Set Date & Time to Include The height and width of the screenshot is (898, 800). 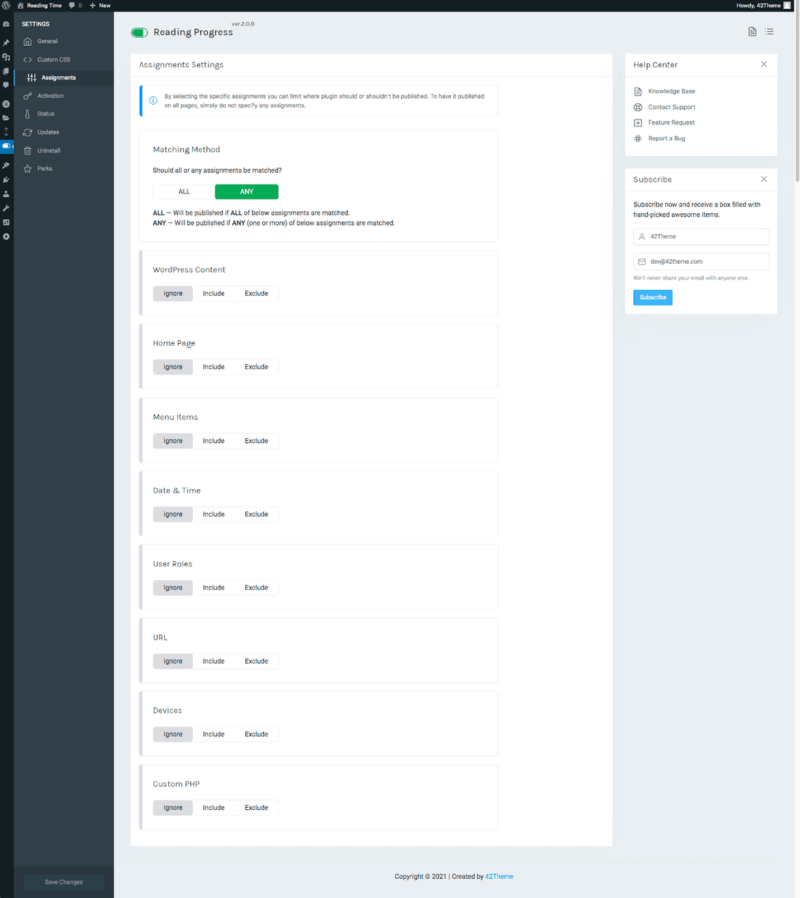(x=214, y=514)
